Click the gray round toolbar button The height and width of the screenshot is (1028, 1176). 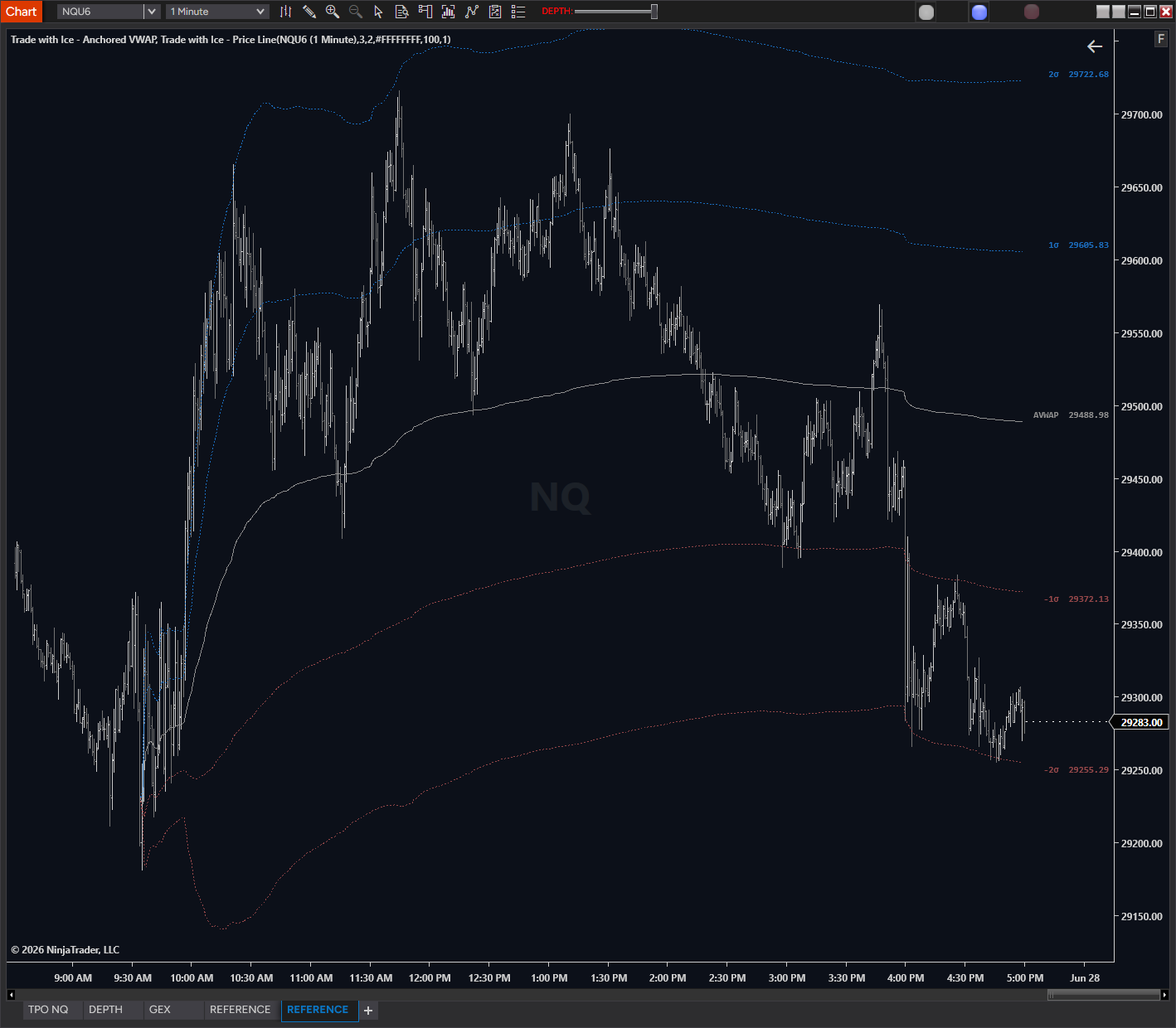click(x=926, y=12)
